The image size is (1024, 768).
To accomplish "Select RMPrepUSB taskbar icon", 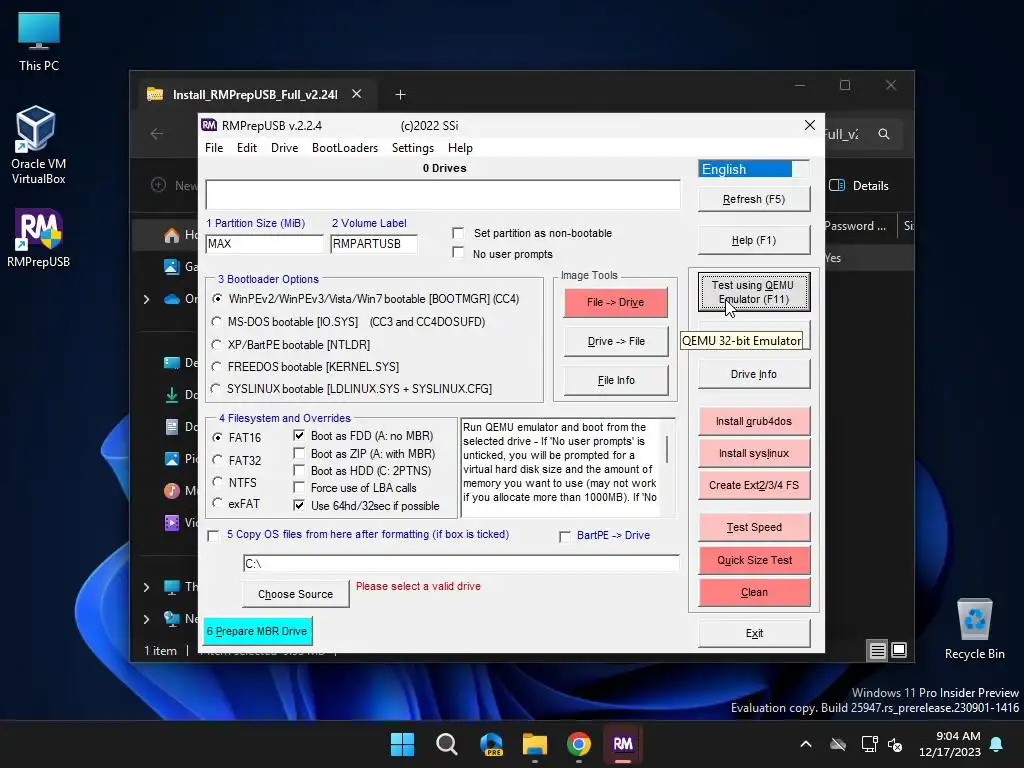I will pyautogui.click(x=622, y=744).
